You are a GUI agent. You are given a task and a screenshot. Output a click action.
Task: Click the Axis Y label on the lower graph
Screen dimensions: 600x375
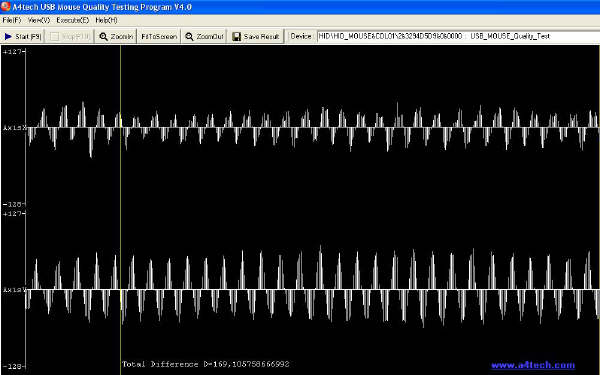pyautogui.click(x=14, y=290)
